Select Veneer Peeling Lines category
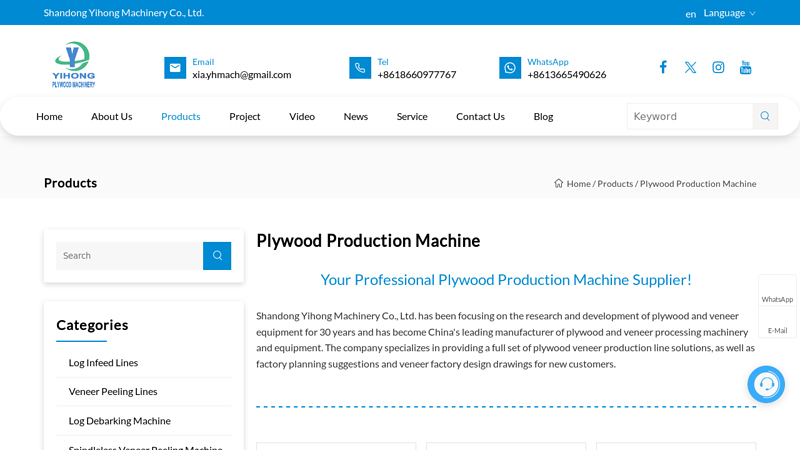The height and width of the screenshot is (450, 800). point(113,392)
